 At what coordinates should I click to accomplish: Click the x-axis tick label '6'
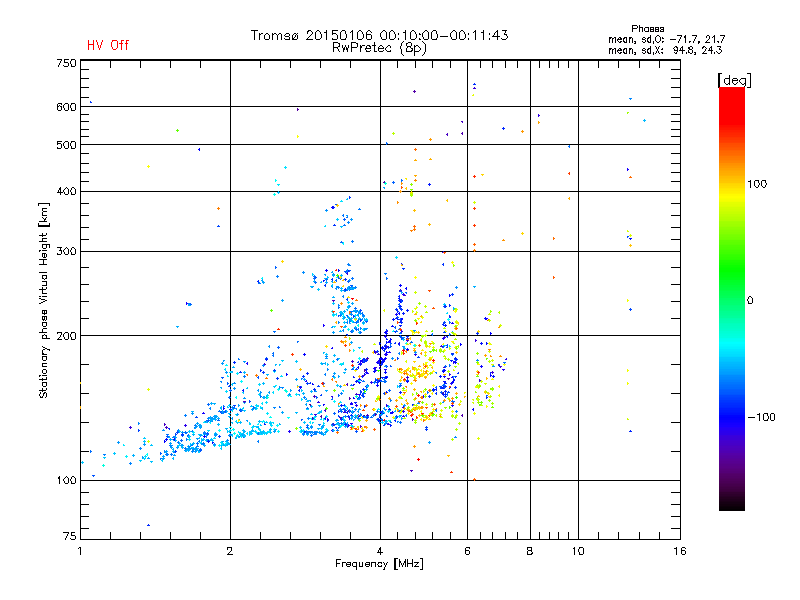(x=467, y=551)
